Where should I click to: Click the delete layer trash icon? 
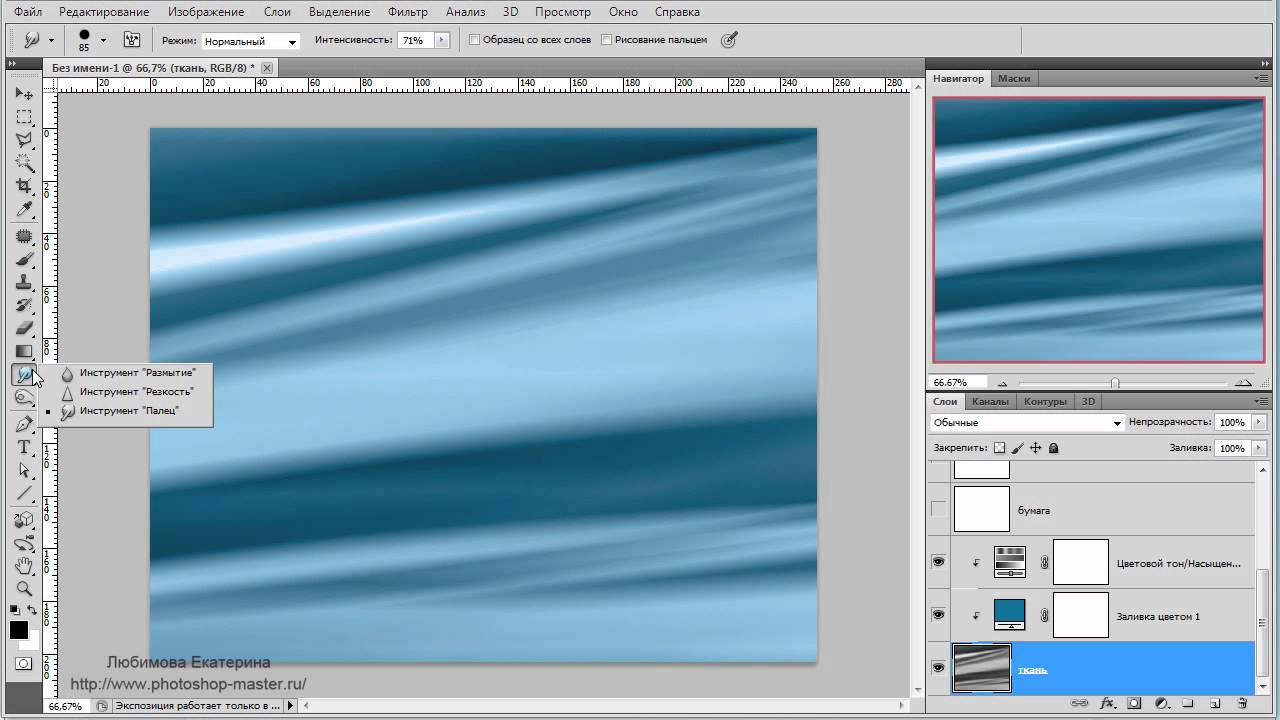[1242, 703]
